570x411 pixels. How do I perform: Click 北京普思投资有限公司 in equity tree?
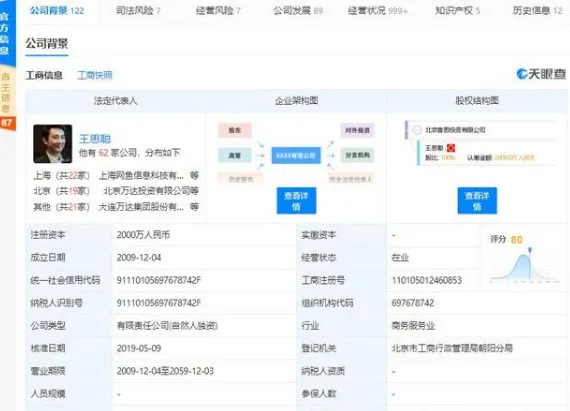[x=455, y=130]
